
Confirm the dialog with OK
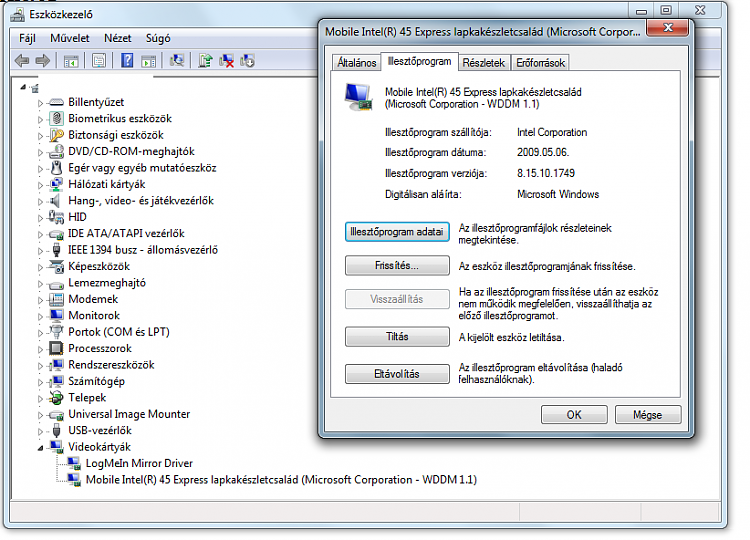[x=574, y=415]
